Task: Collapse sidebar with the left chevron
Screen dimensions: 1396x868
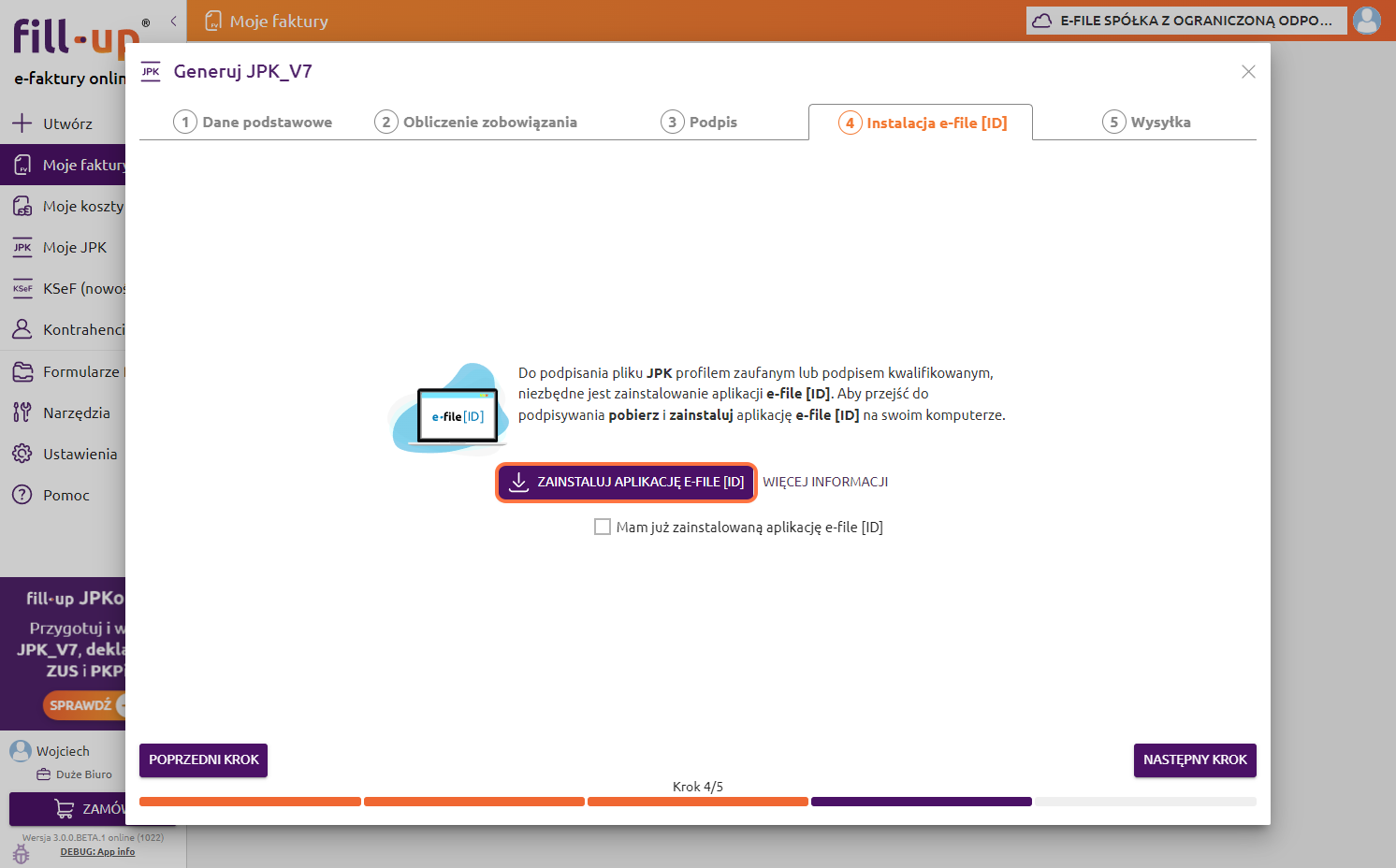Action: click(173, 21)
